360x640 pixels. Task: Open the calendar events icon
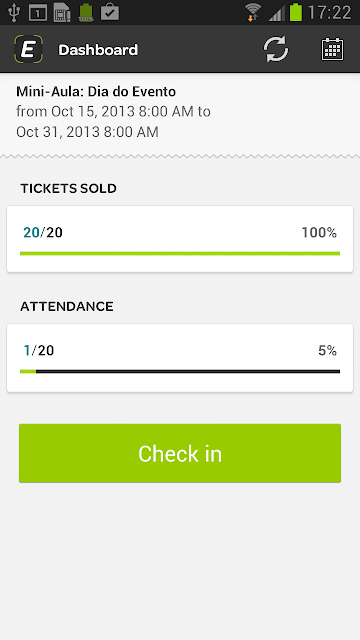pyautogui.click(x=332, y=50)
